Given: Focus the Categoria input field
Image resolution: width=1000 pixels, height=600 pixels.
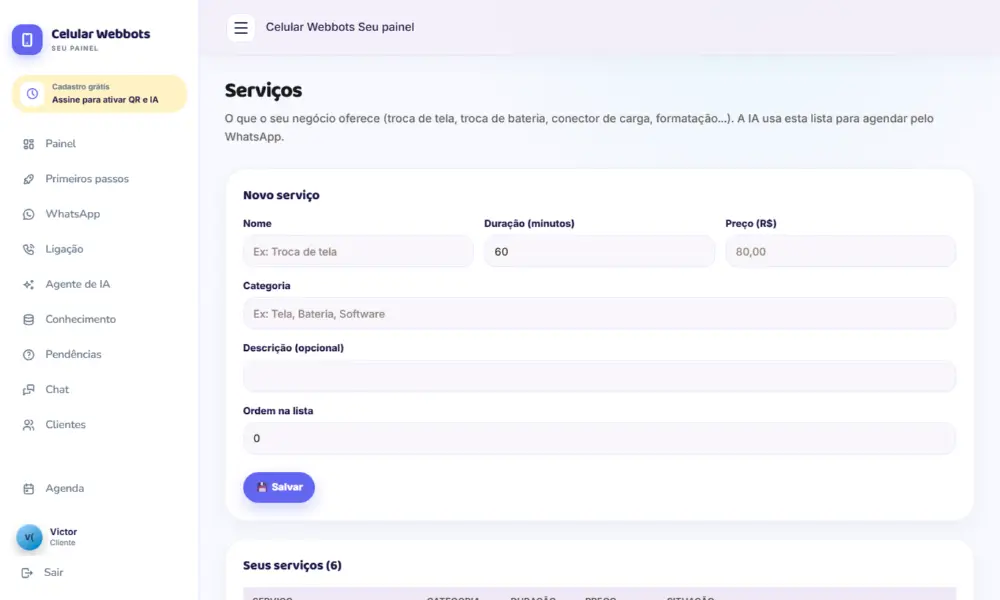Looking at the screenshot, I should [599, 314].
